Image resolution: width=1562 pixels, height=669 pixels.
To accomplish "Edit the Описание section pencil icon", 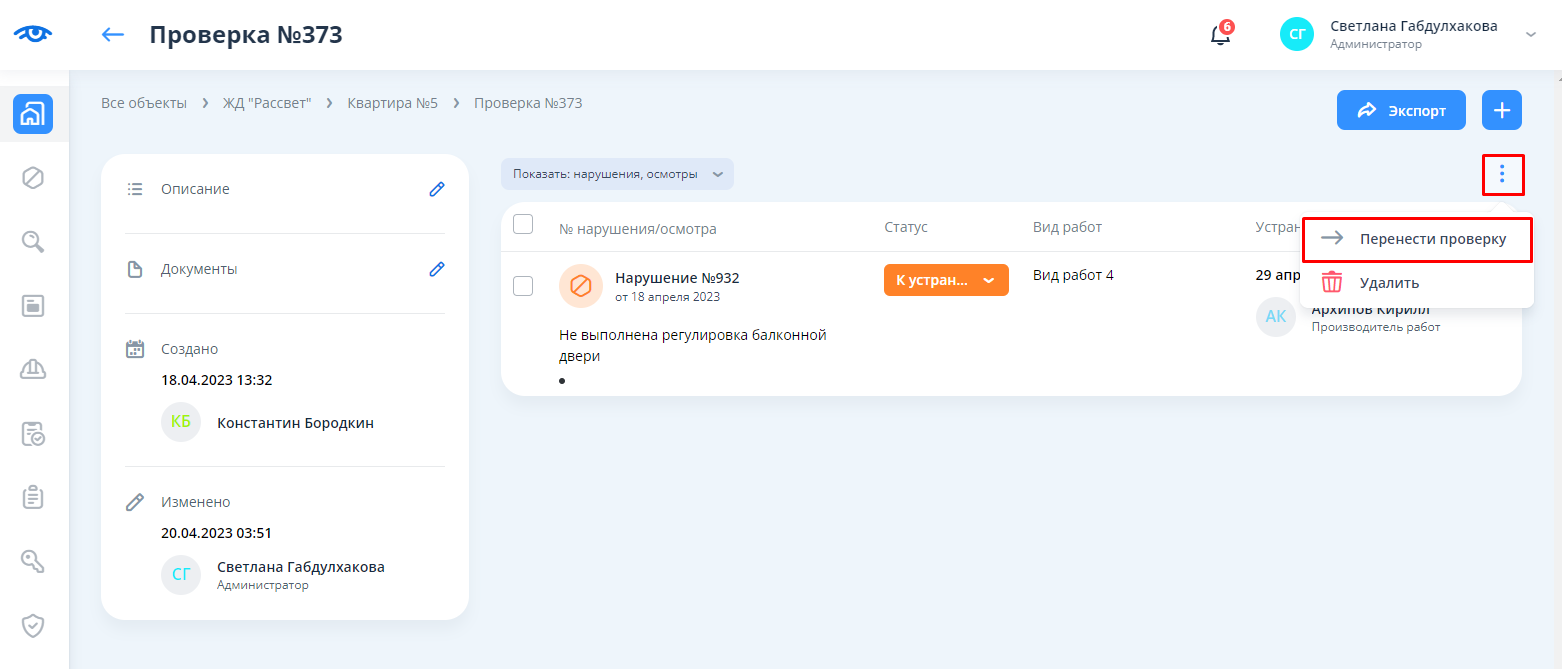I will coord(436,189).
